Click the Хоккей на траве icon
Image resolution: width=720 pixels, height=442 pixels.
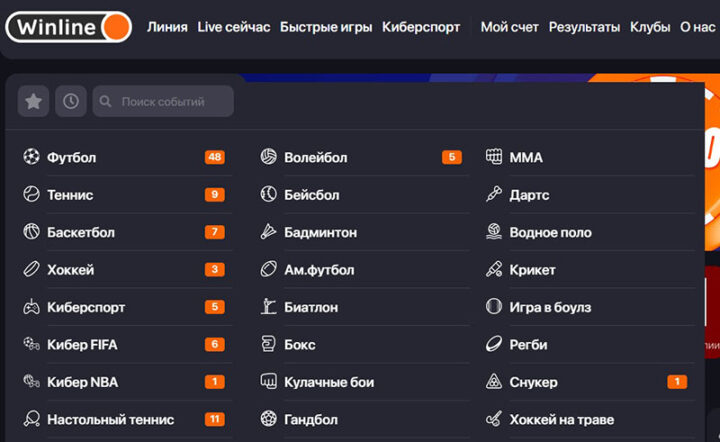[x=494, y=419]
